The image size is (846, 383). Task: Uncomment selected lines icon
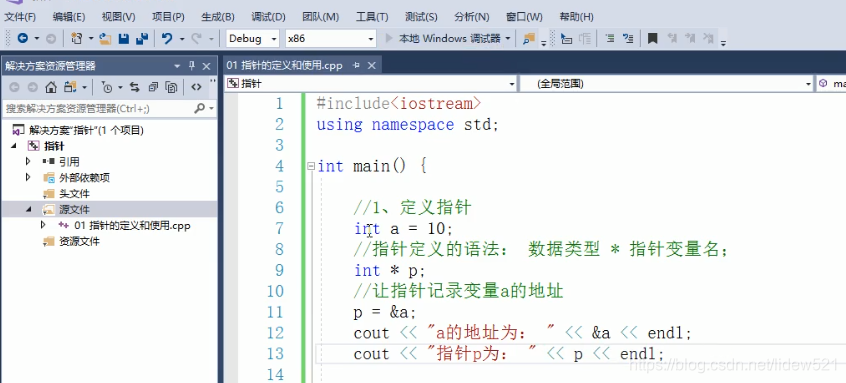point(628,38)
